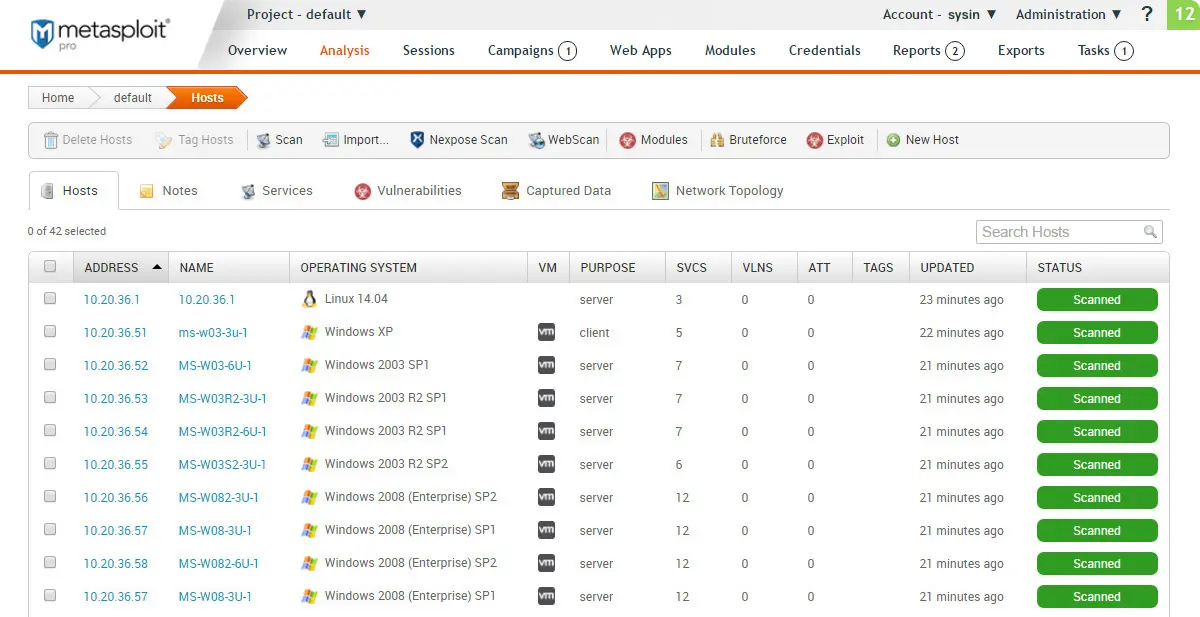This screenshot has height=617, width=1200.
Task: Click inside the Search Hosts field
Action: [1060, 231]
